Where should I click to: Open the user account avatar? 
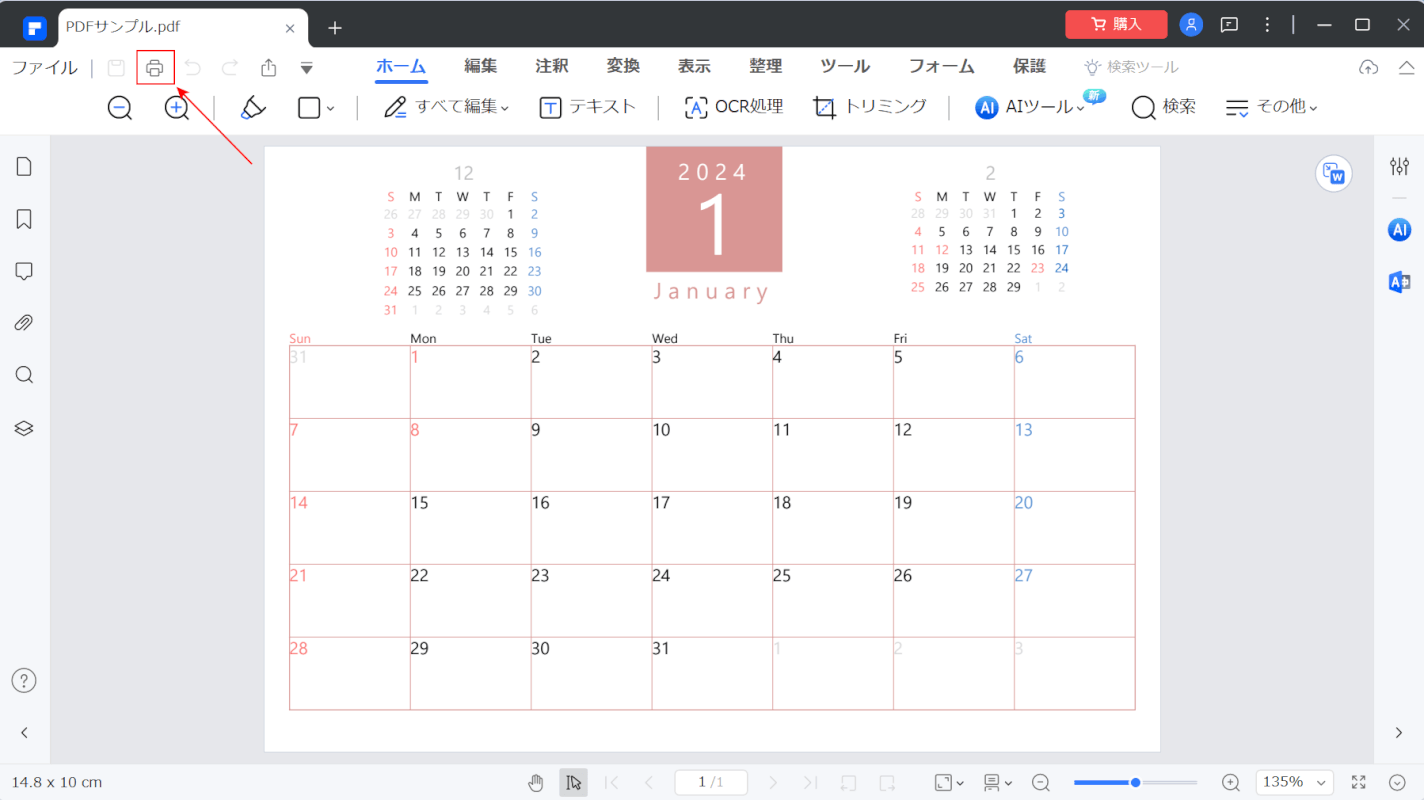click(x=1191, y=25)
